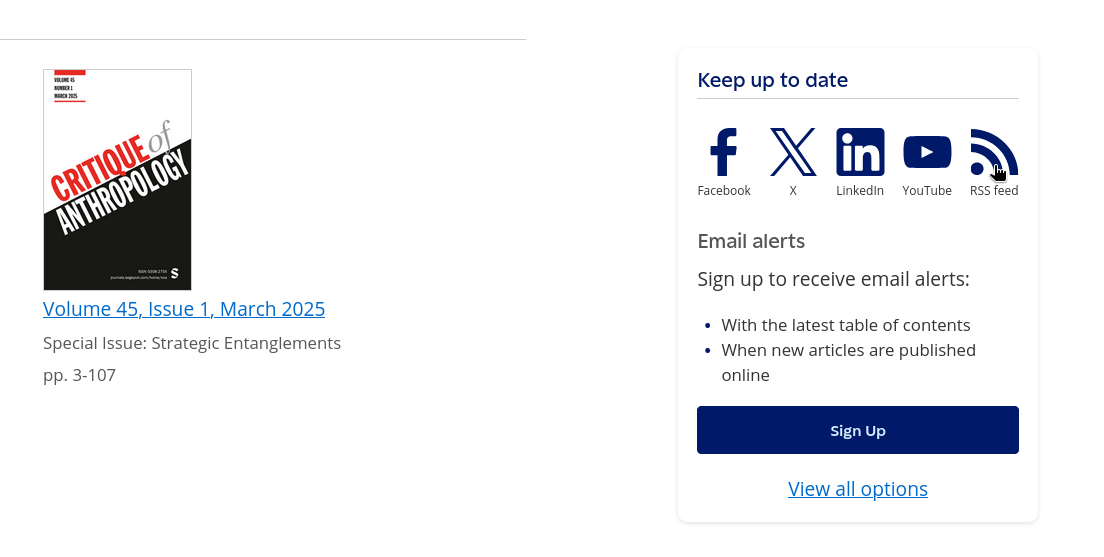Open the LinkedIn icon
The height and width of the screenshot is (557, 1104).
coord(860,152)
